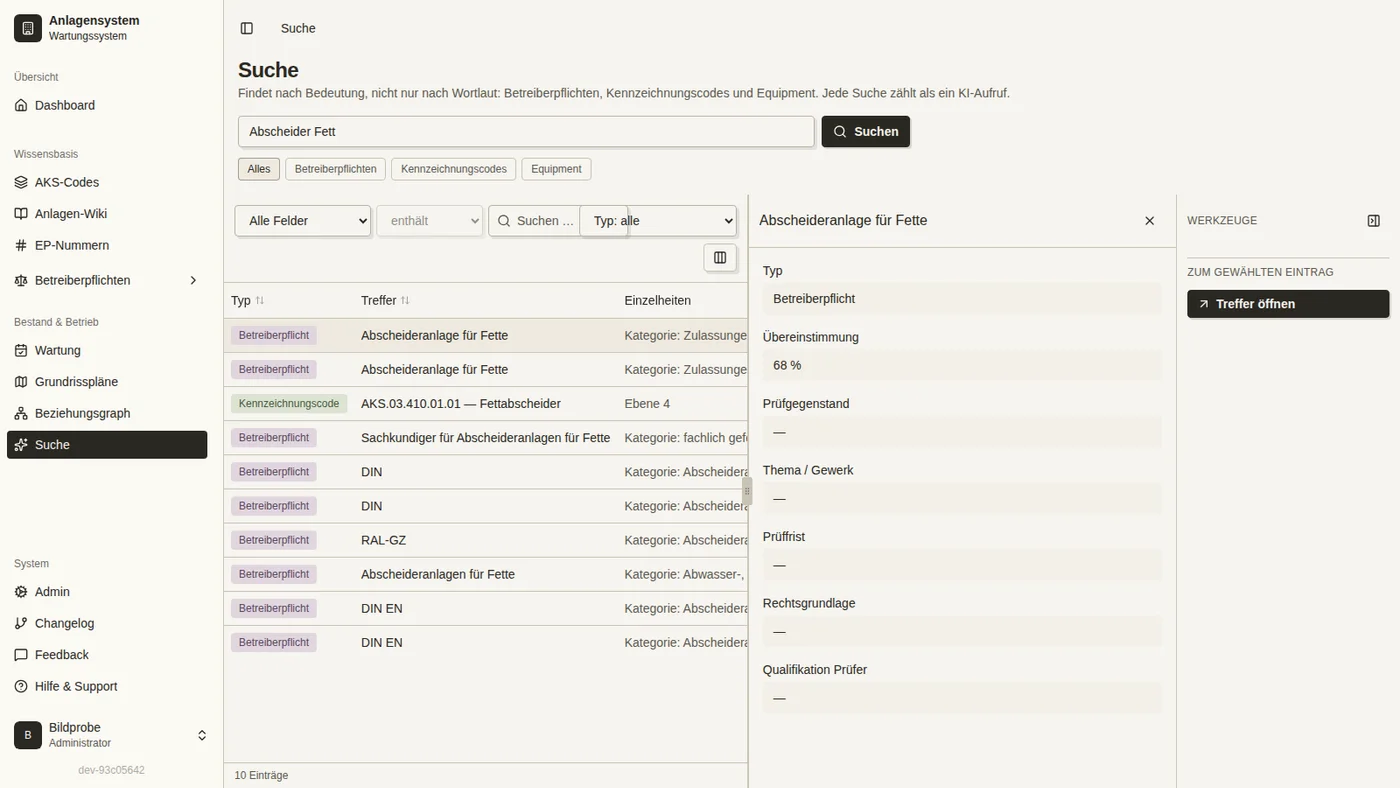Close the Abscheideranlage für Fette detail panel
Viewport: 1400px width, 788px height.
(x=1149, y=221)
